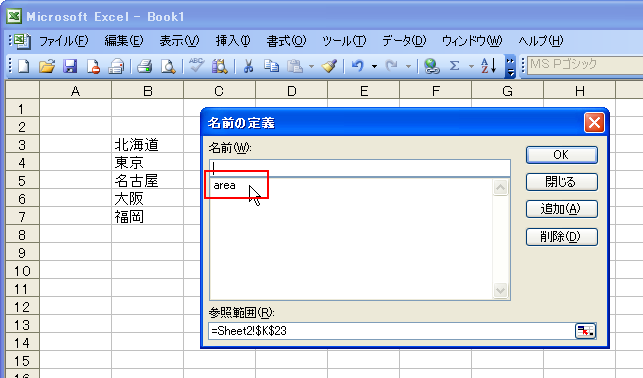Open the Undo history dropdown arrow
This screenshot has height=378, width=643.
(x=374, y=66)
